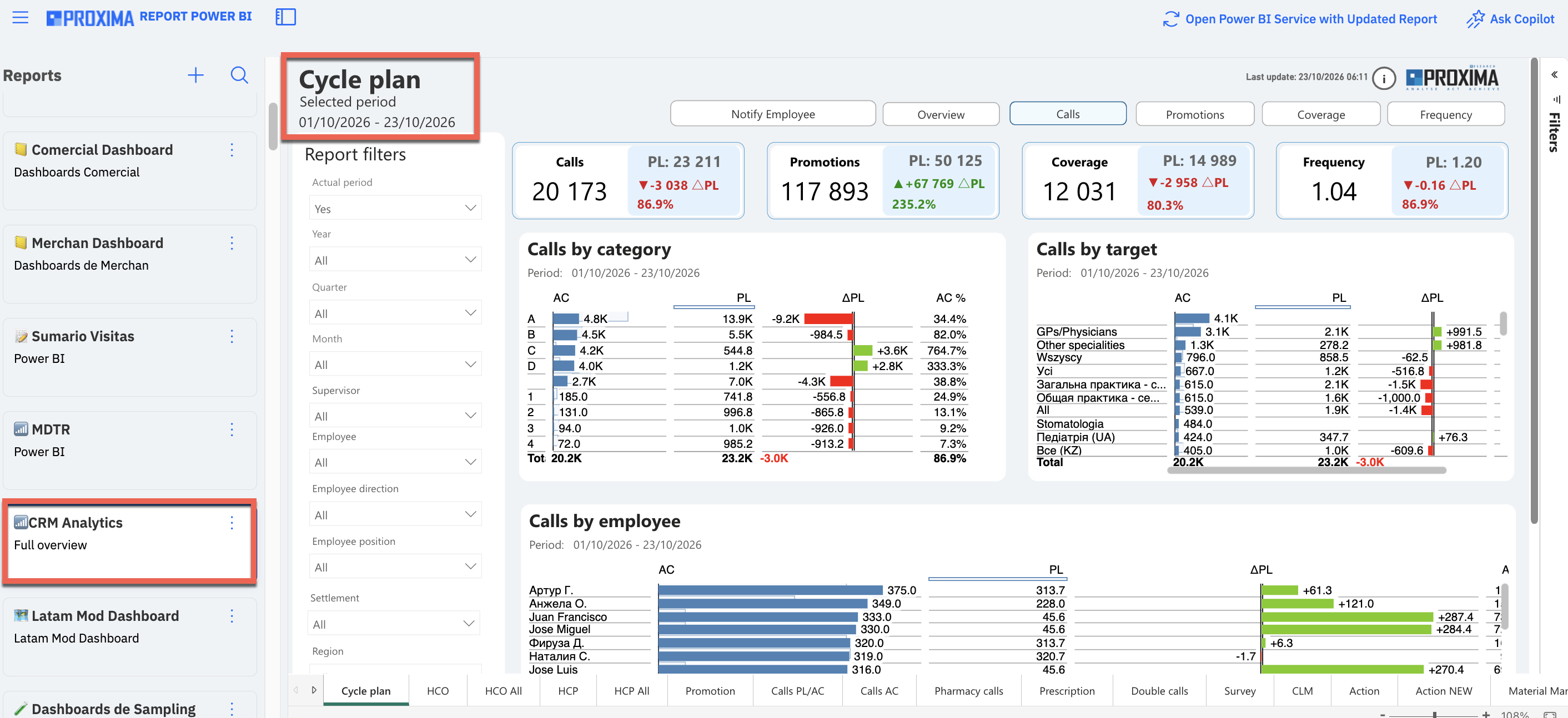Screen dimensions: 1568x718
Task: Open Merchan Dashboard options three-dot menu
Action: (232, 244)
